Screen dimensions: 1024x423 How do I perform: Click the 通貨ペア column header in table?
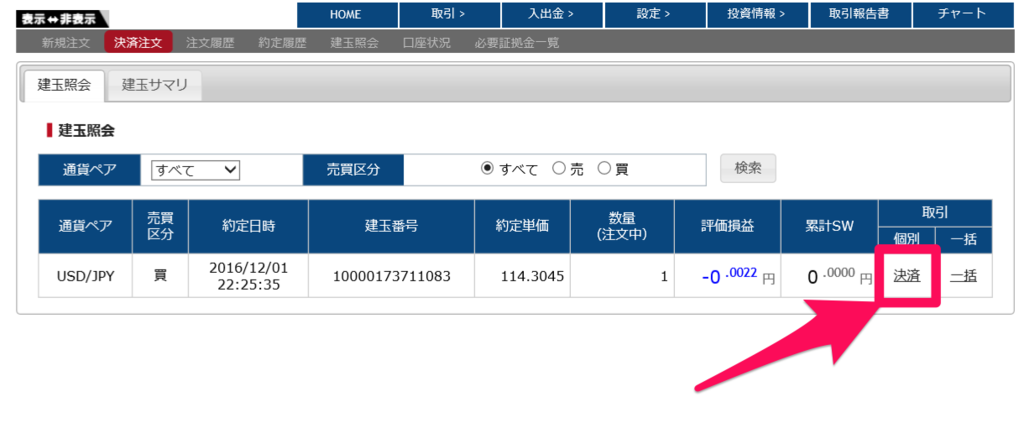coord(86,227)
